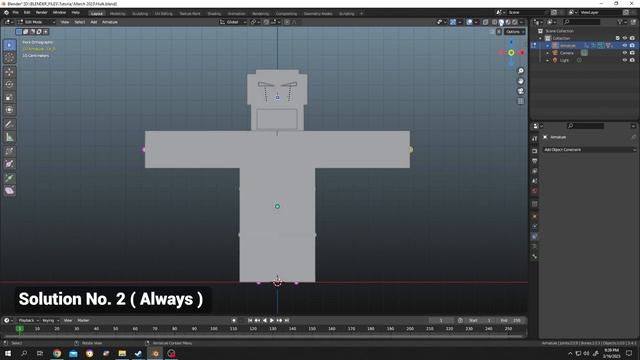Open the Marker menu in timeline

coord(83,320)
